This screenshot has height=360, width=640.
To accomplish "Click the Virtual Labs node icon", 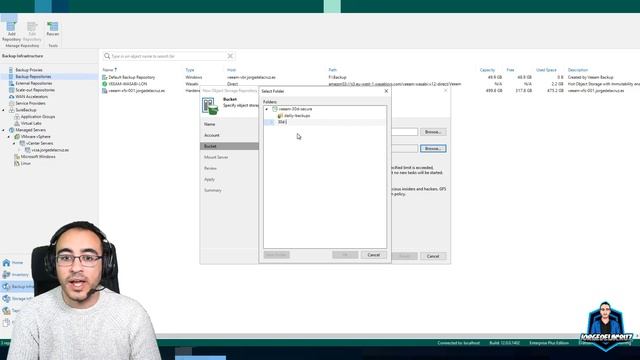I will 17,123.
